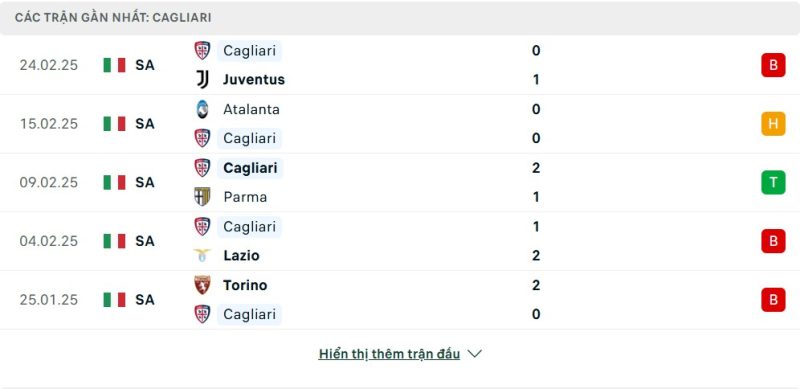Screen dimensions: 800x389
Task: Click red B badge for Juventus match
Action: 773,65
